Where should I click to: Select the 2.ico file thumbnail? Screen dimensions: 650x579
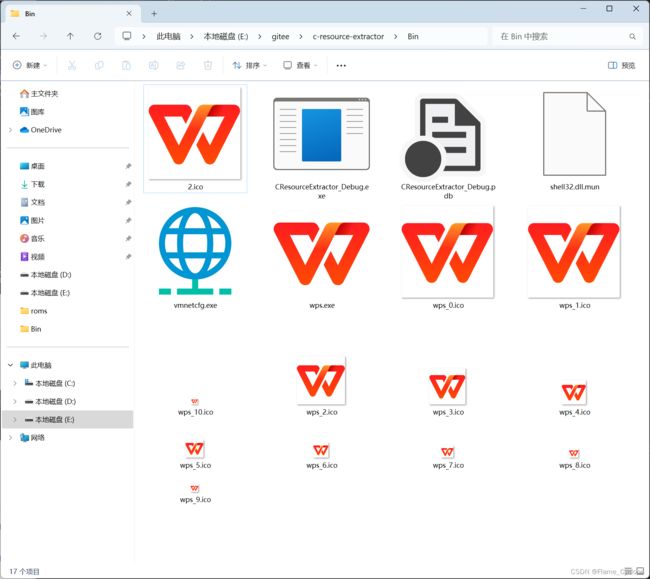tap(195, 133)
